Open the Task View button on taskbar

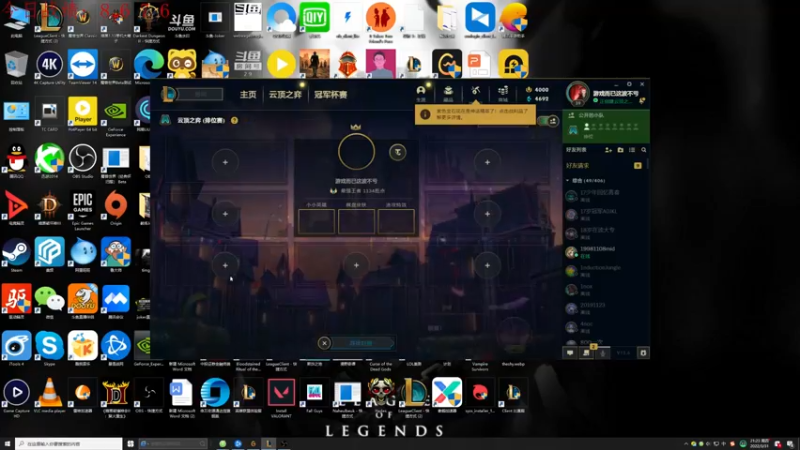click(x=131, y=444)
